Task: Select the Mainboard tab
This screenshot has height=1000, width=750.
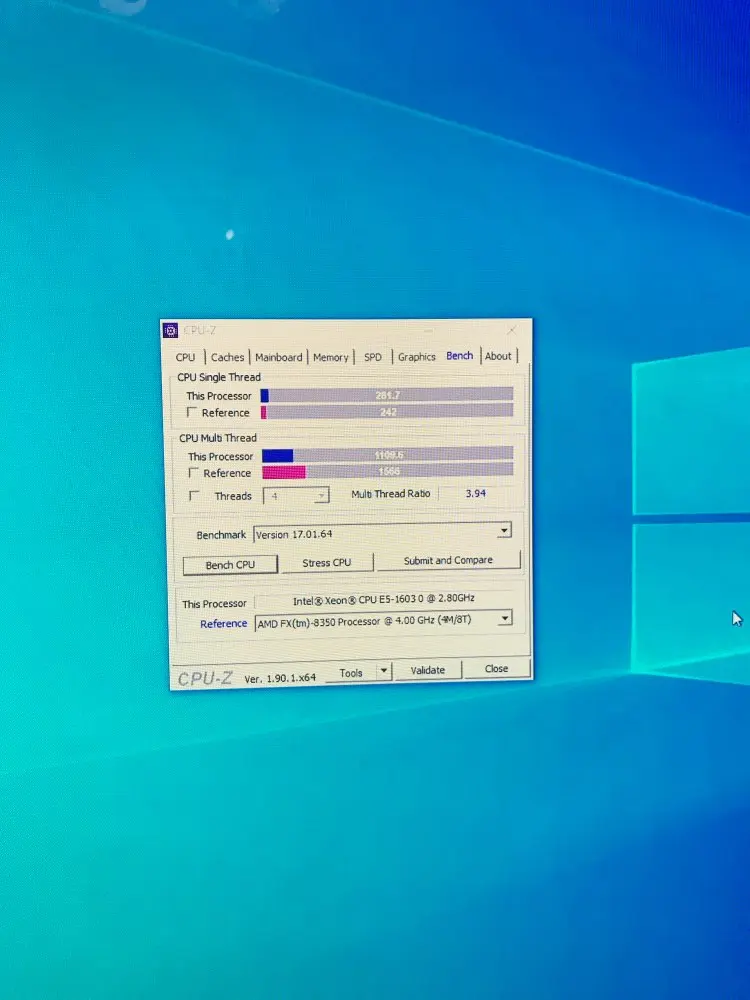Action: pos(279,357)
